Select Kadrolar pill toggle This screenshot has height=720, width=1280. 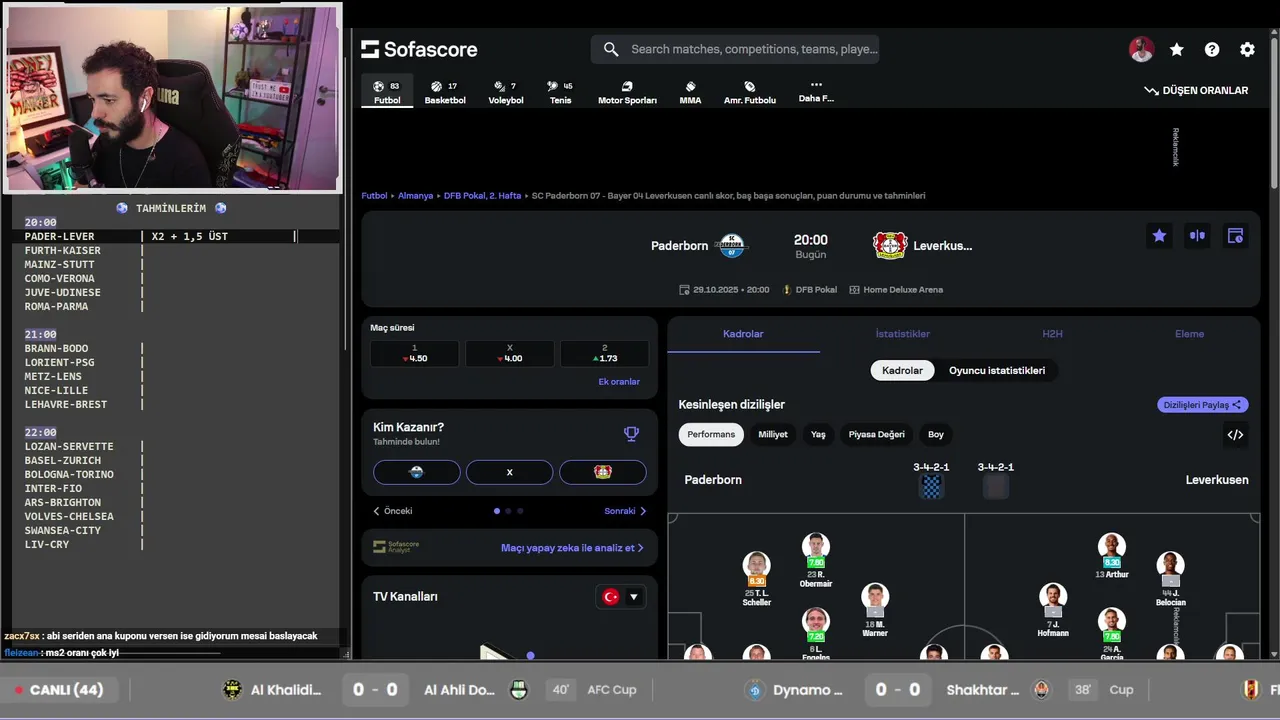[x=902, y=370]
